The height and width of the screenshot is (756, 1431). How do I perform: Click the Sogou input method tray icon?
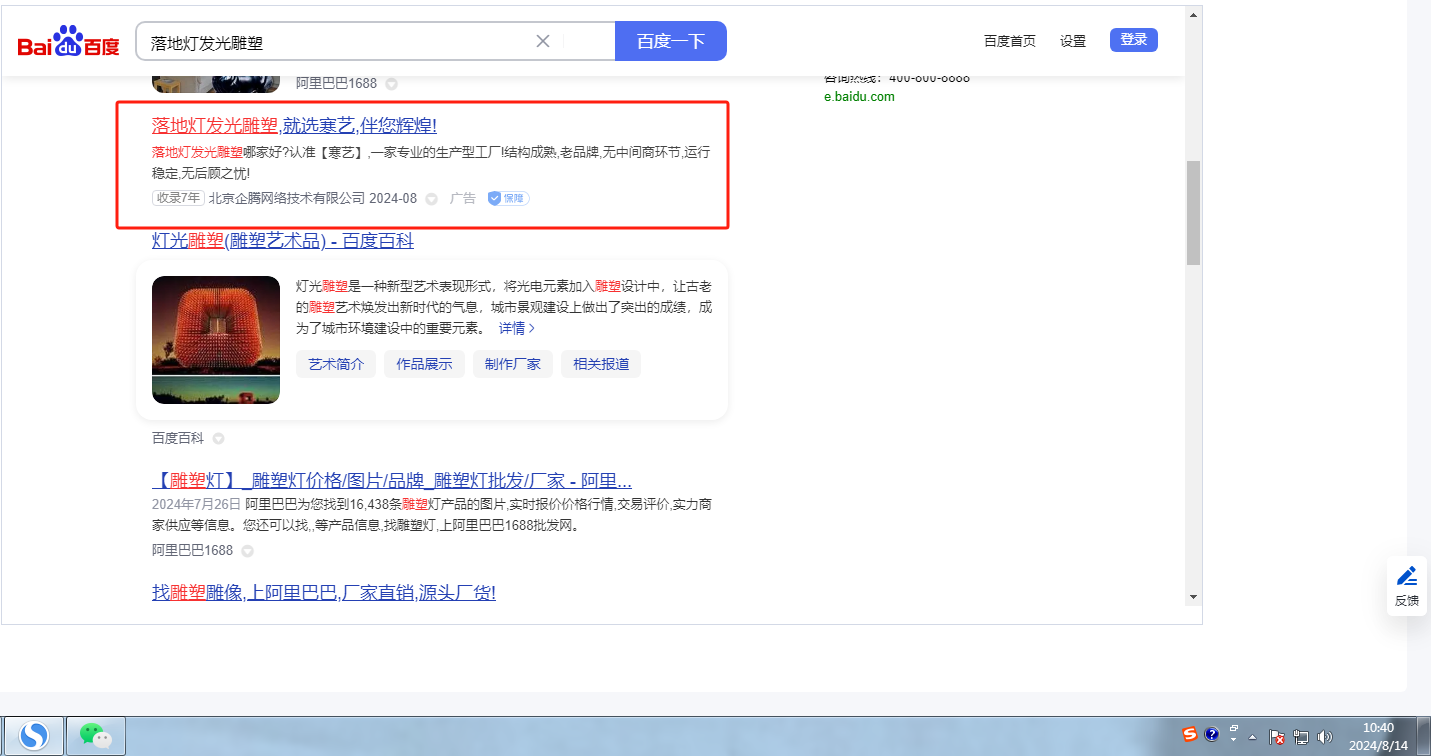coord(1189,735)
